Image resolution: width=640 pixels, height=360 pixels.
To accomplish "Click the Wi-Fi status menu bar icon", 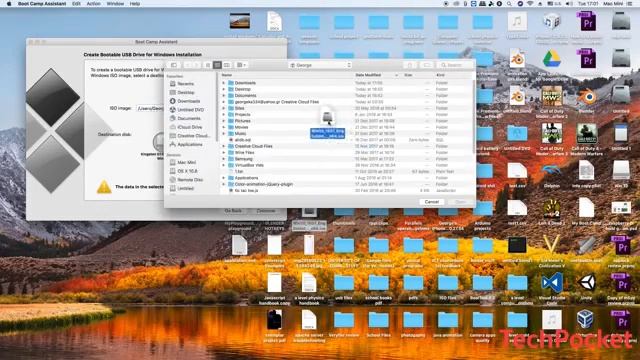I will tap(530, 4).
